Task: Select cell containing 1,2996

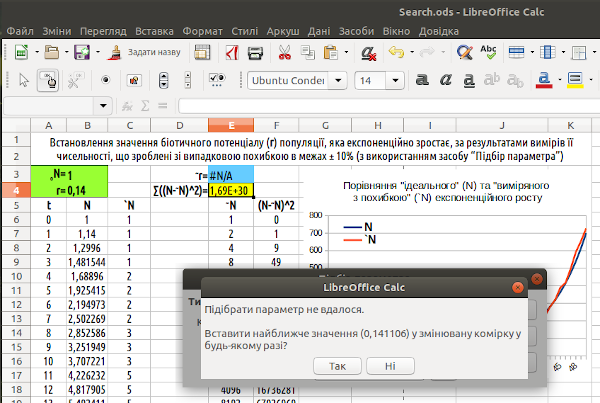Action: 87,248
